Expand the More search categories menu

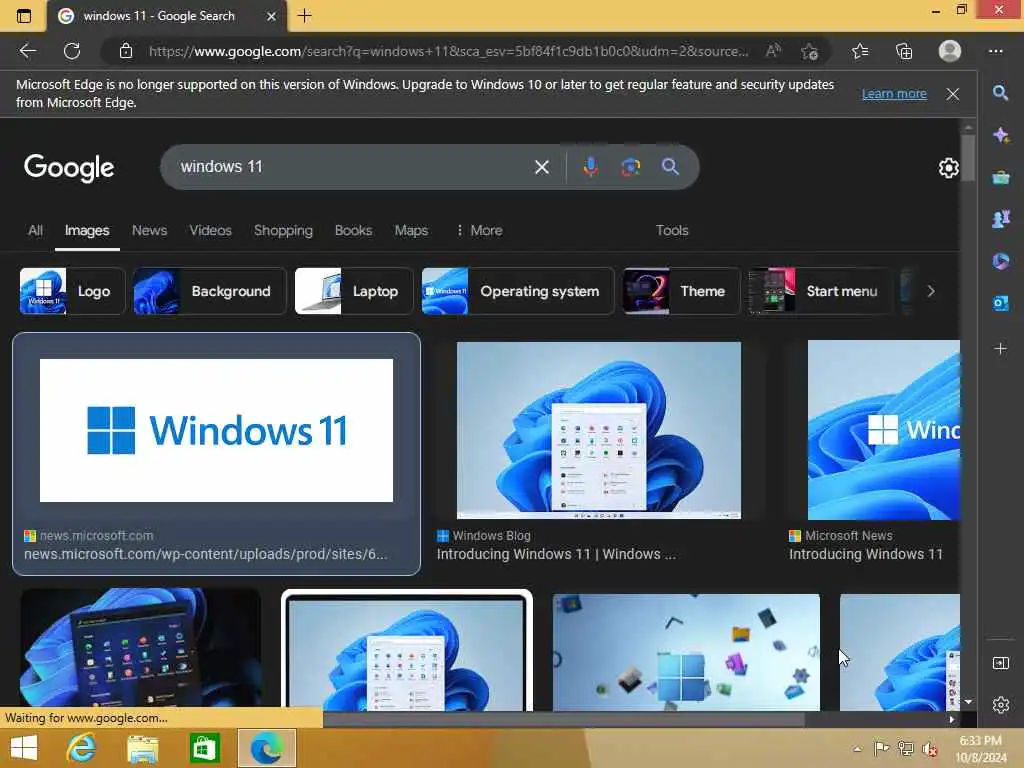(479, 231)
